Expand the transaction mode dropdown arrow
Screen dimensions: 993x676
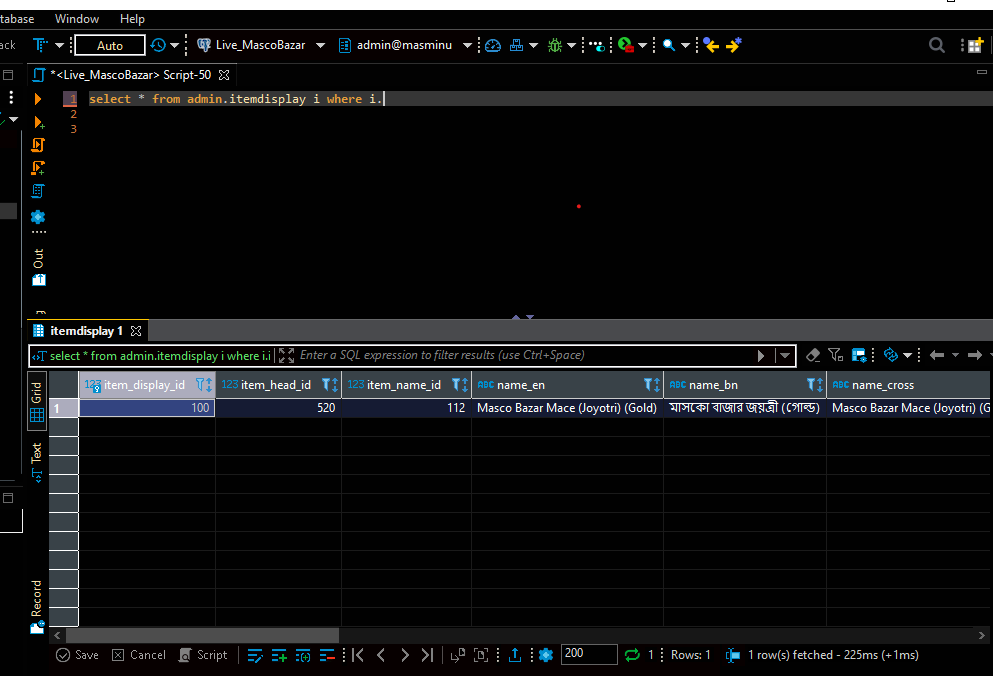(60, 45)
